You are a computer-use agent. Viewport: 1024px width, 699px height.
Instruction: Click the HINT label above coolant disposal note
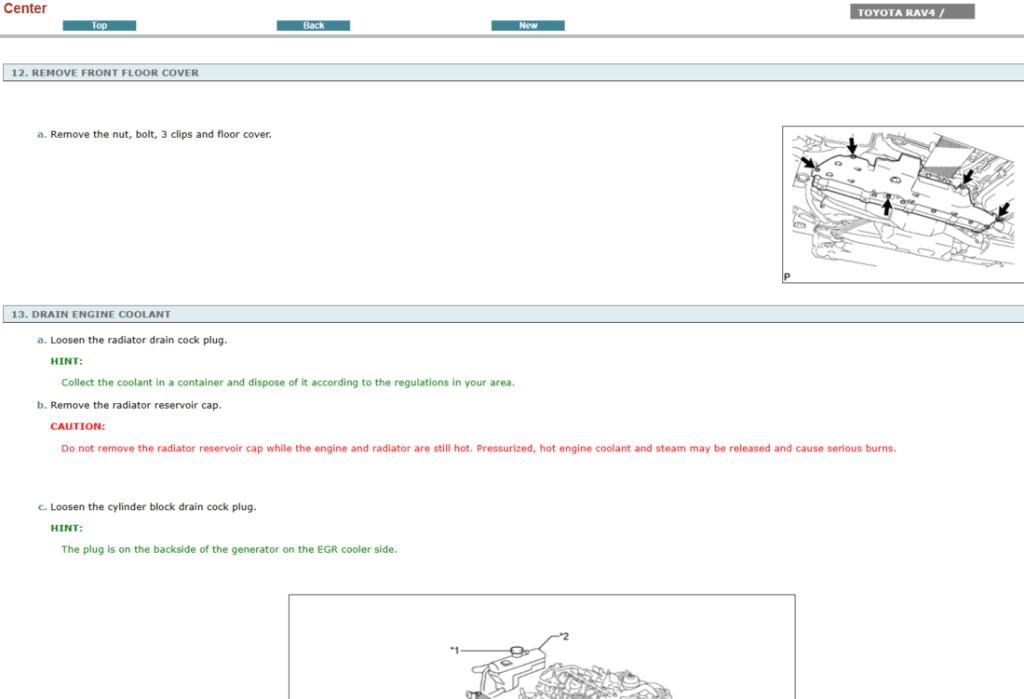[67, 361]
